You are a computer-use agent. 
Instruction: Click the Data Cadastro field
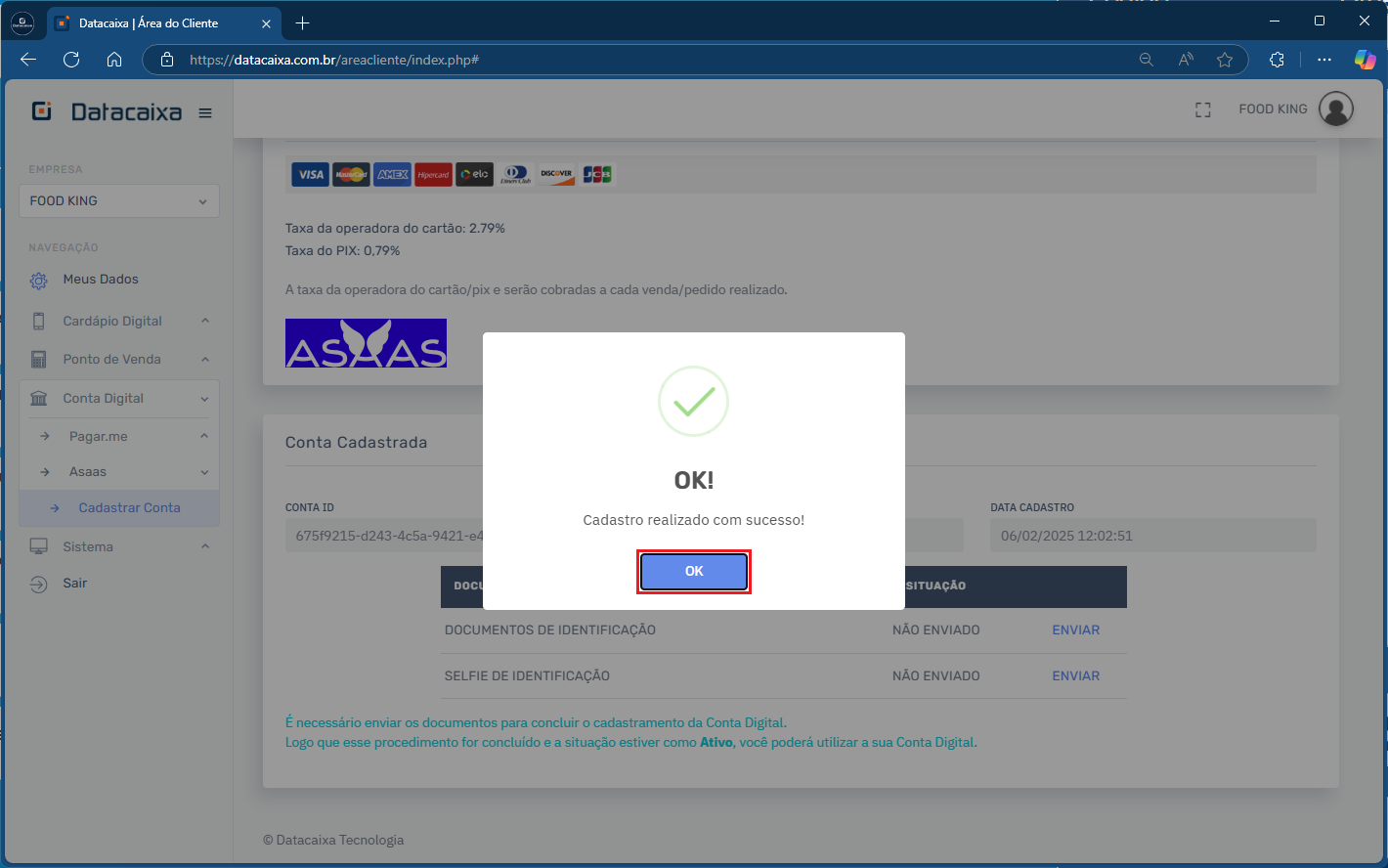click(x=1152, y=536)
